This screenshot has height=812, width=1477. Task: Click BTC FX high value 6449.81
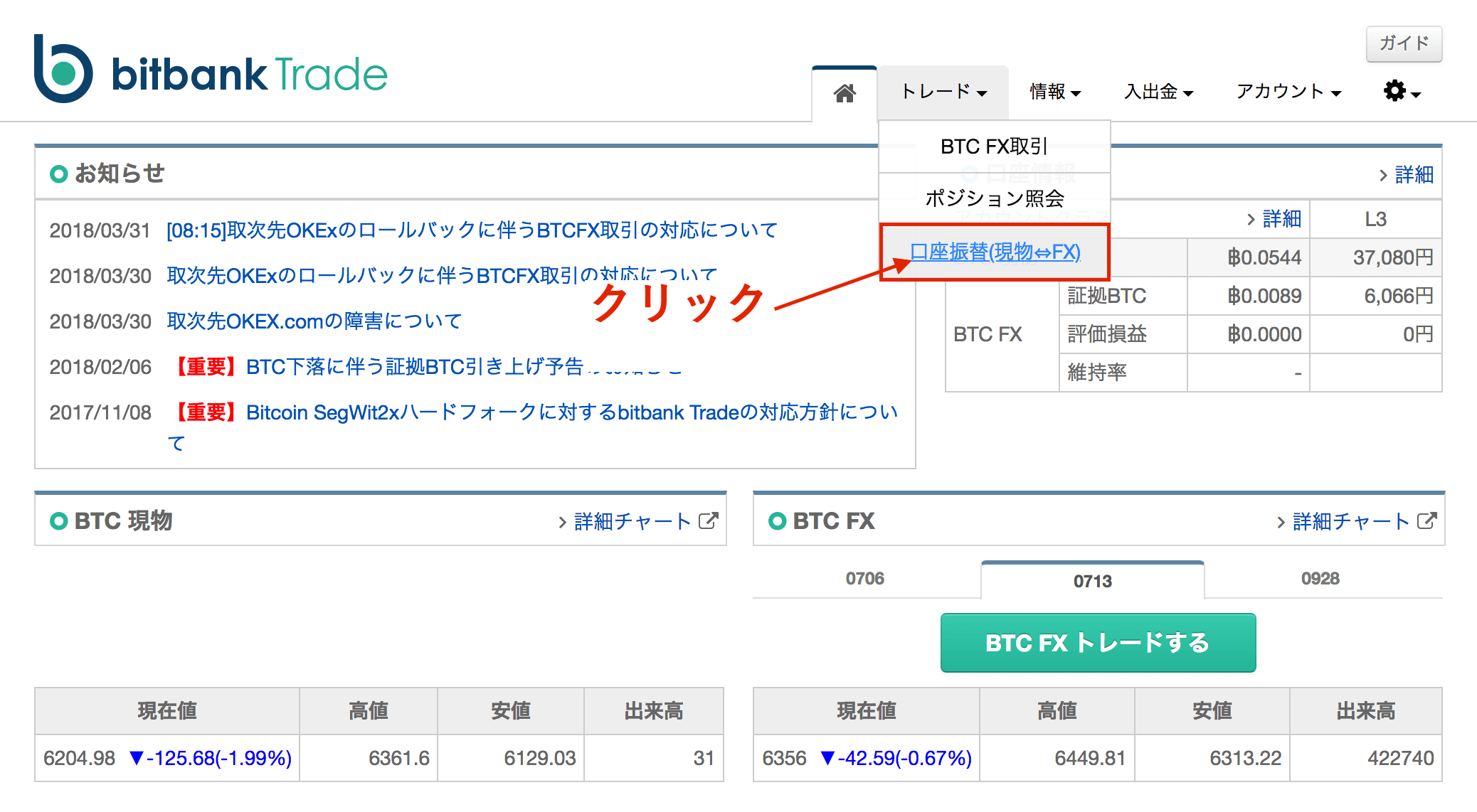tap(1090, 759)
